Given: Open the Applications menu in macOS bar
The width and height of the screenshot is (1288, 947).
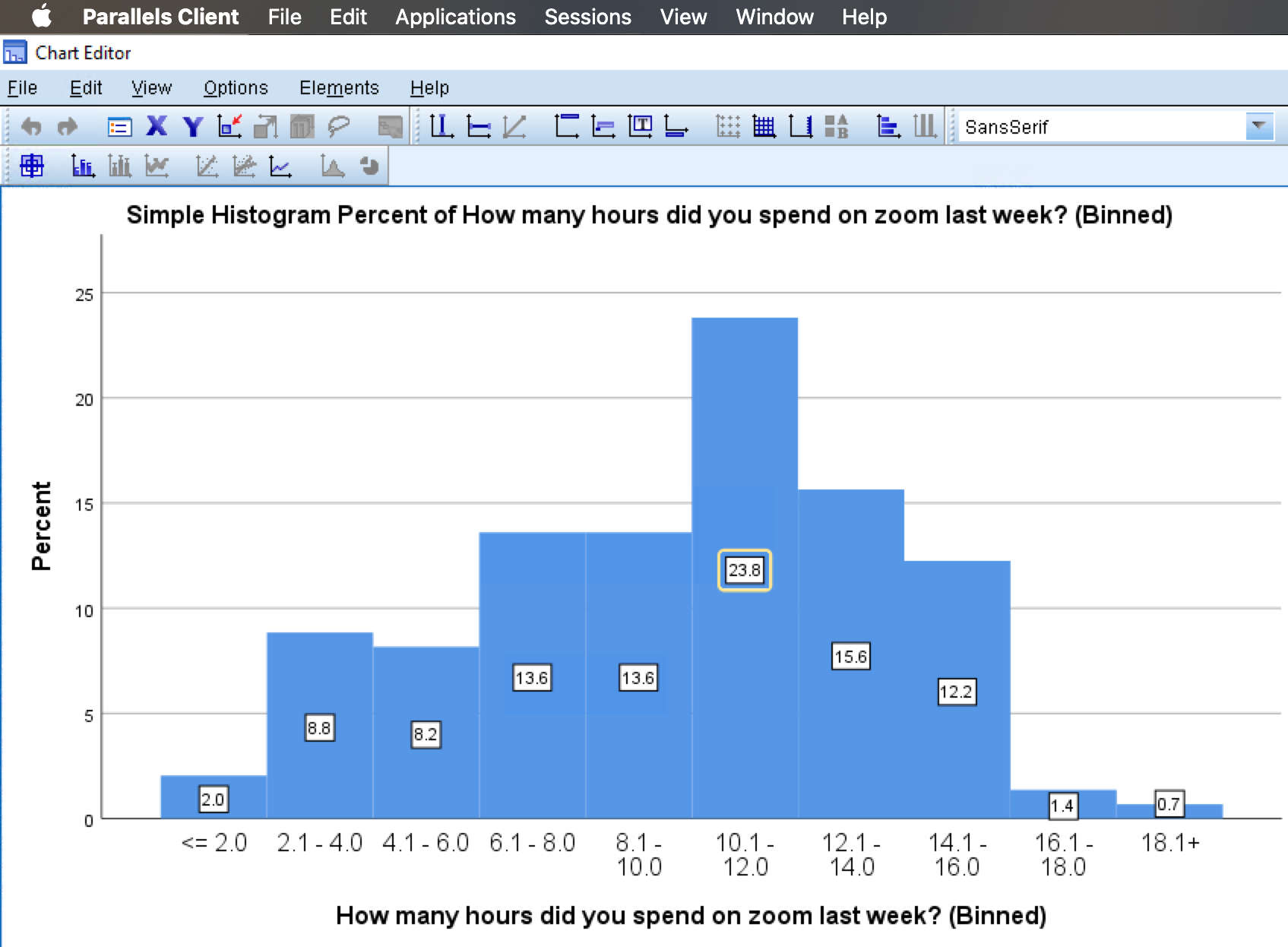Looking at the screenshot, I should [x=455, y=17].
